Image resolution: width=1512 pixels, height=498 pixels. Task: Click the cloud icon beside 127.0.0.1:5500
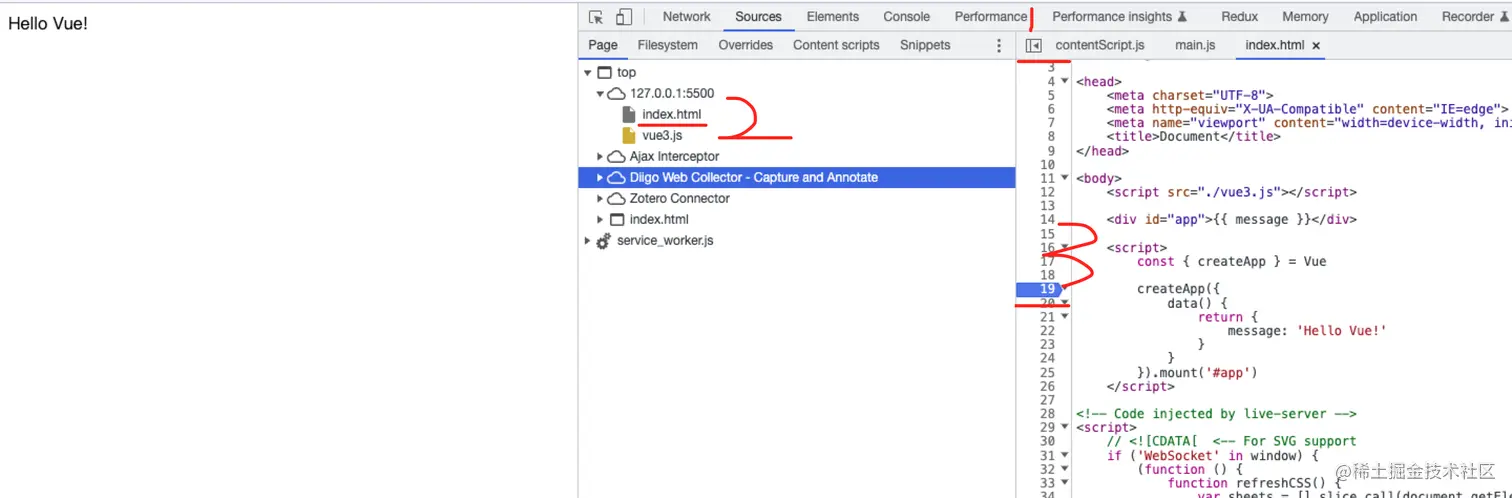[617, 93]
